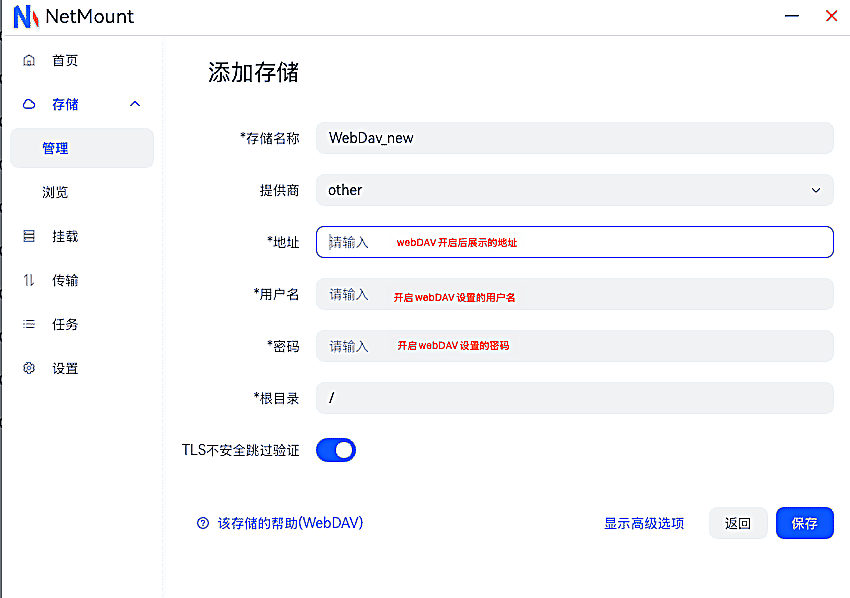Click the *用户名 field label
This screenshot has height=598, width=850.
(x=276, y=294)
